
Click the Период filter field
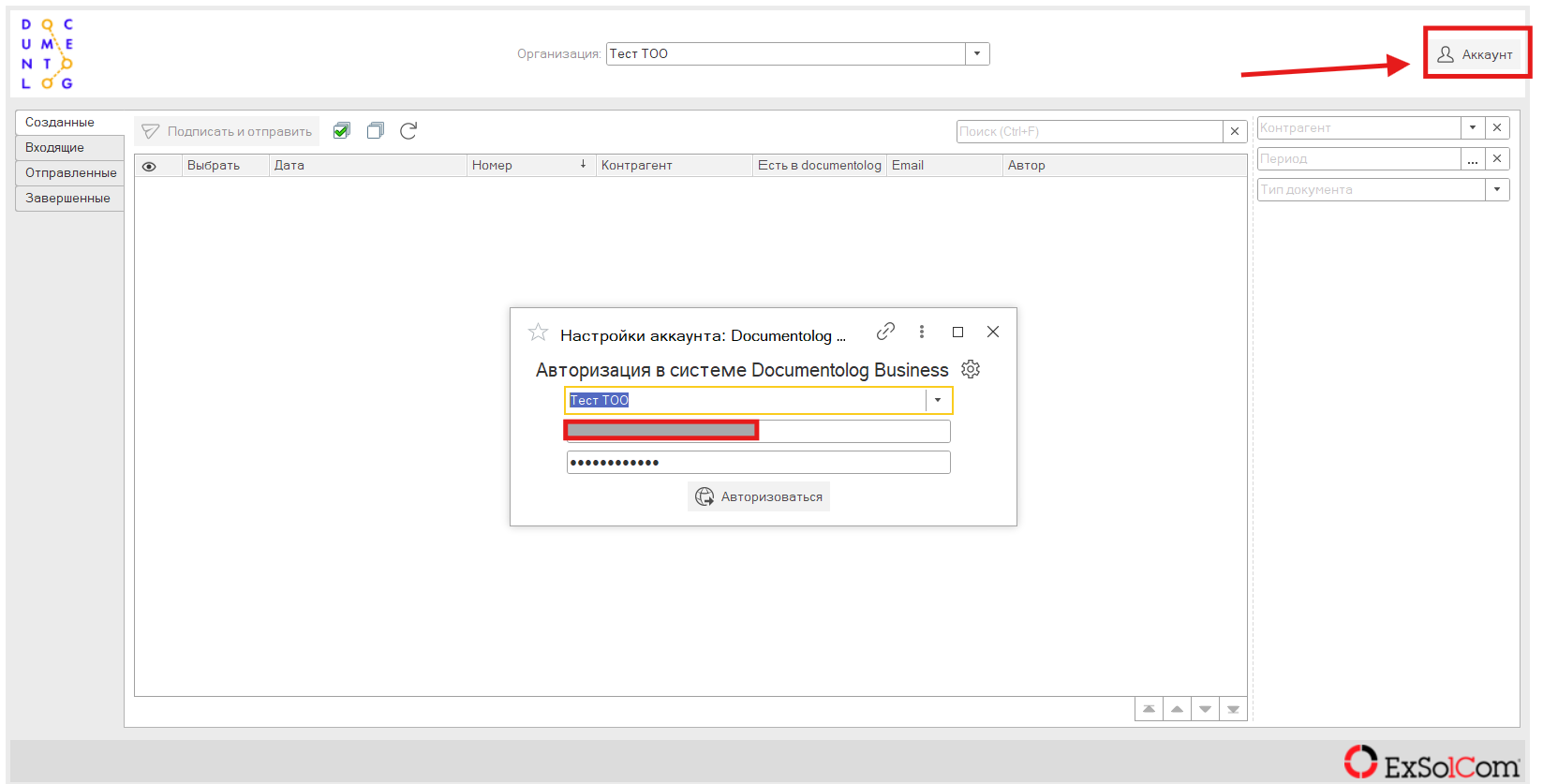point(1358,158)
